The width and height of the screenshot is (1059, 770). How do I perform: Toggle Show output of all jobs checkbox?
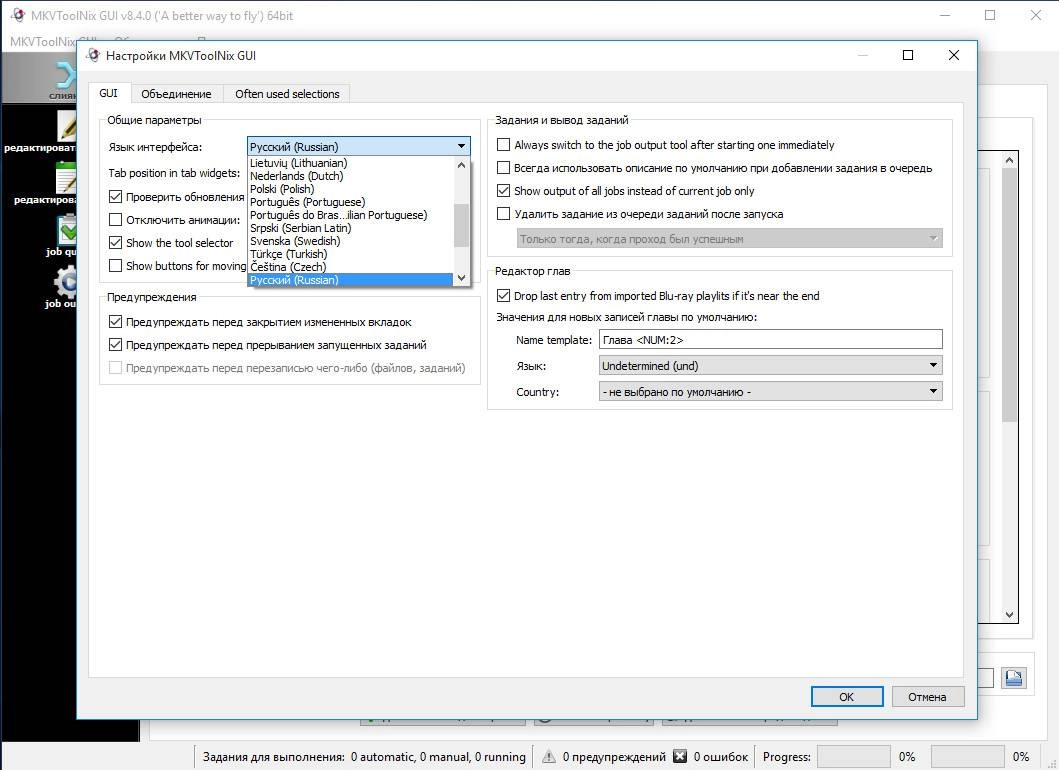503,190
